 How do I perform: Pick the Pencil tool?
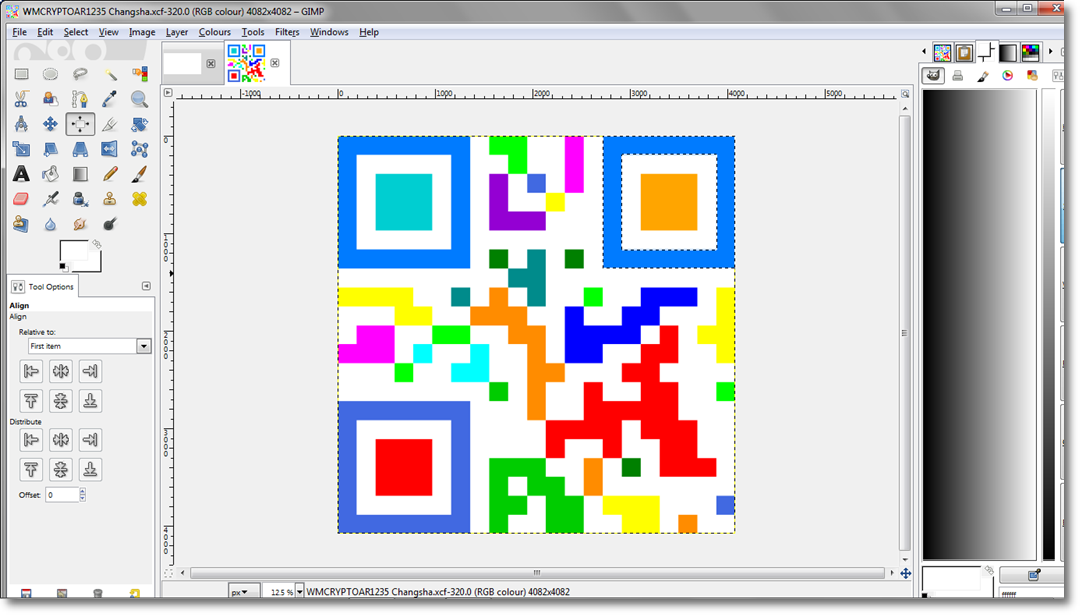point(110,174)
